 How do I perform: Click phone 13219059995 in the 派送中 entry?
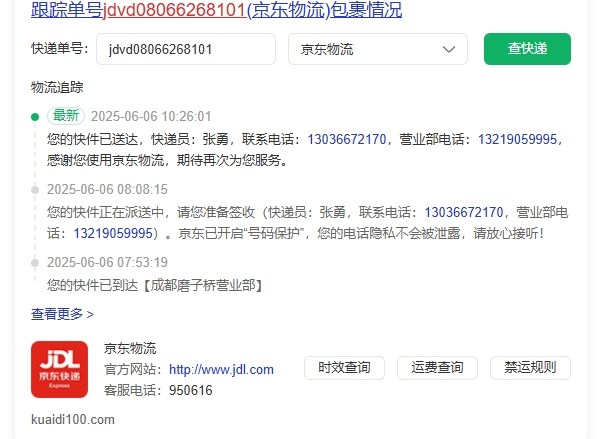113,233
